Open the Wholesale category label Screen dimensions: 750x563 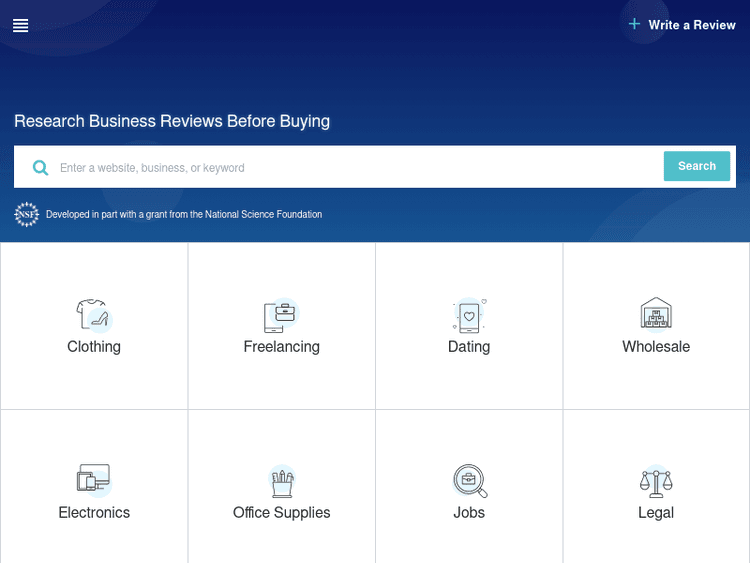point(656,347)
